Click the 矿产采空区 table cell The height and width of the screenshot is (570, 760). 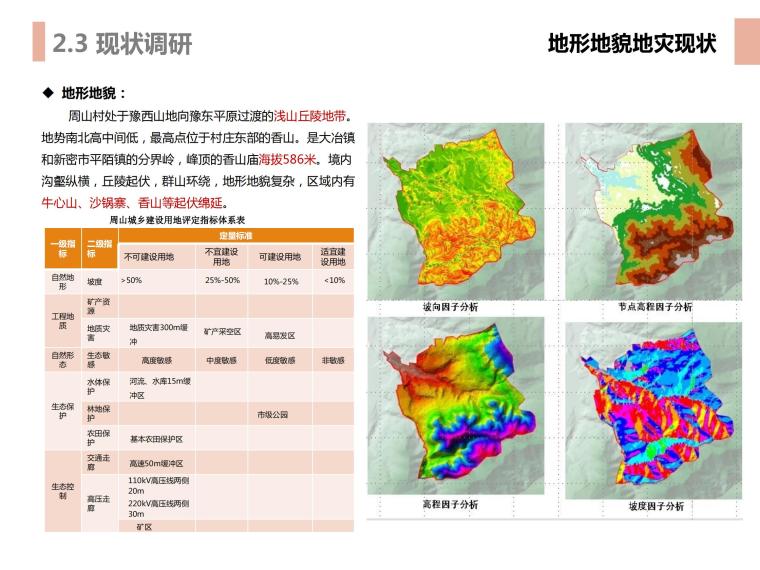click(222, 331)
